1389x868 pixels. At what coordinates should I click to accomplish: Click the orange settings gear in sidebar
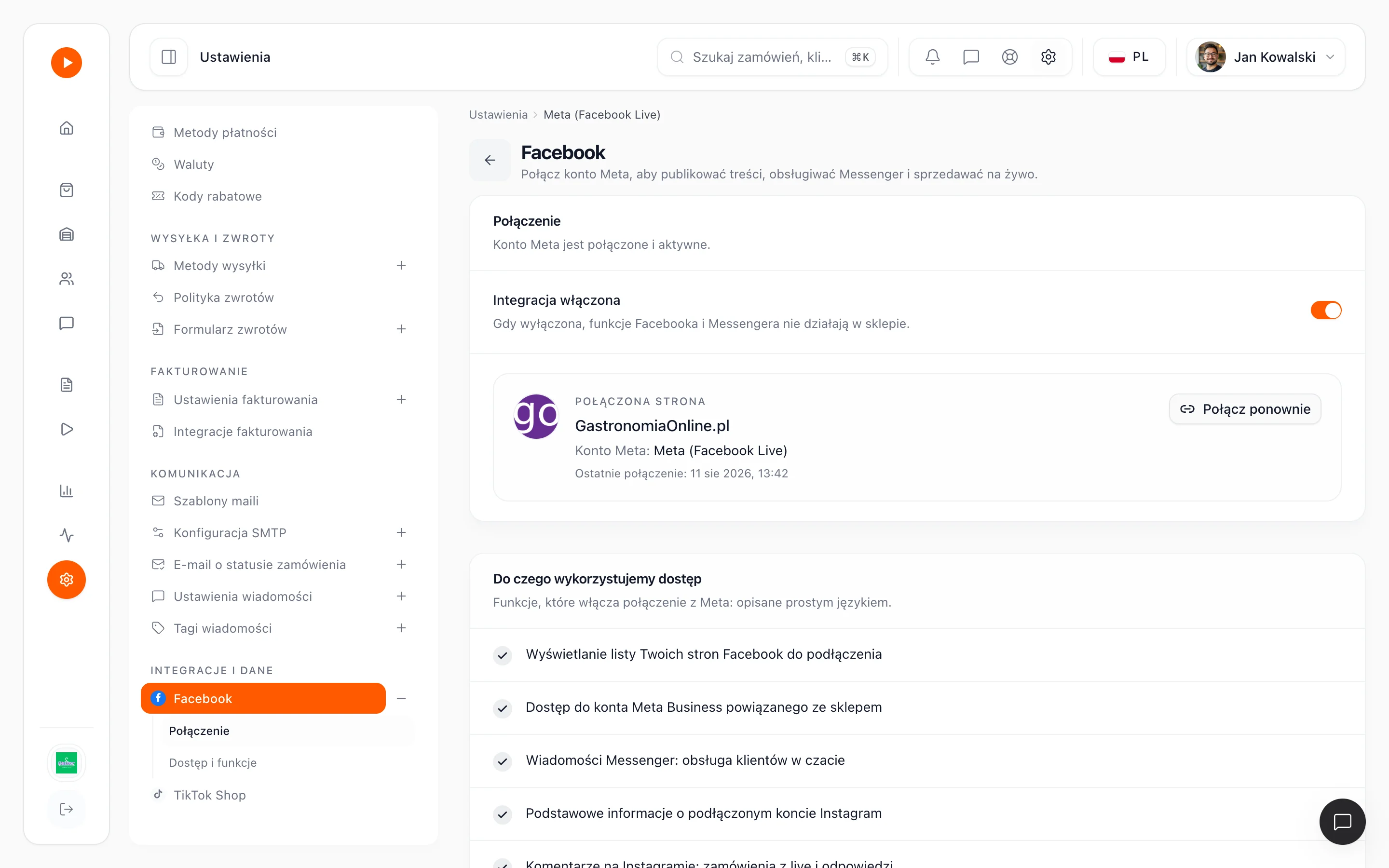click(67, 580)
